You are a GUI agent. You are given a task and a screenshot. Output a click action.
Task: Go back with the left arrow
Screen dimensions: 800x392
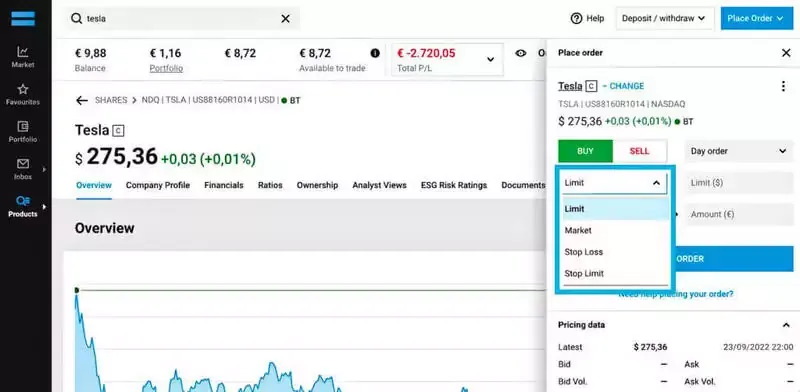[82, 100]
